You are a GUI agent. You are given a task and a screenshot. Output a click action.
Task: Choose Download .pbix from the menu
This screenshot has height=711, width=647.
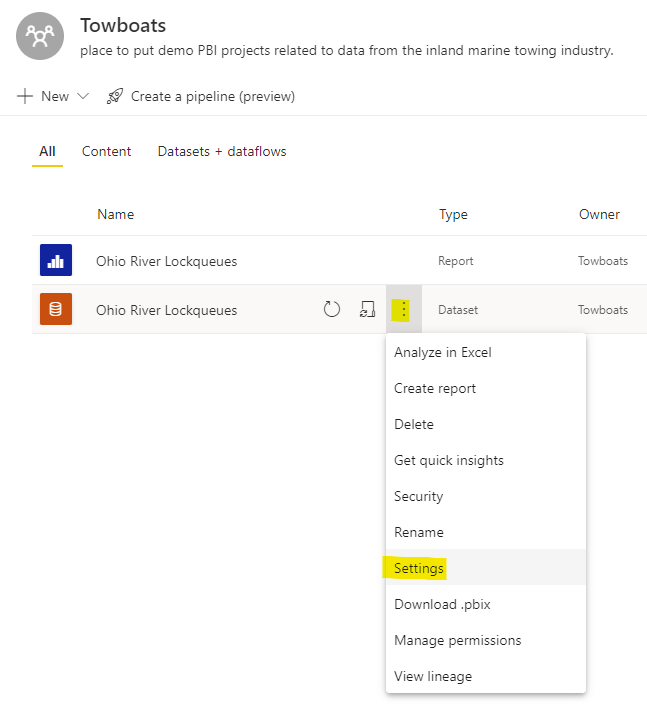click(x=442, y=604)
